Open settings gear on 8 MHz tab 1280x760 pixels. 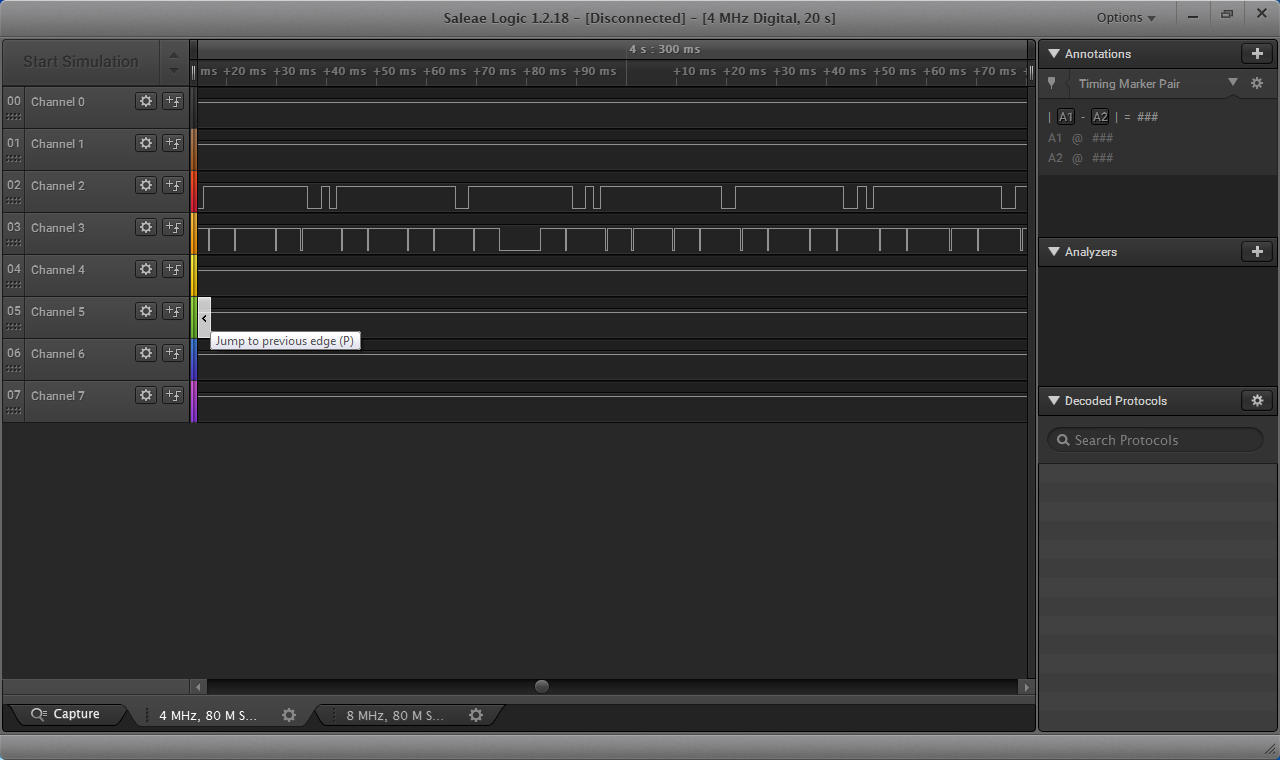click(x=476, y=715)
